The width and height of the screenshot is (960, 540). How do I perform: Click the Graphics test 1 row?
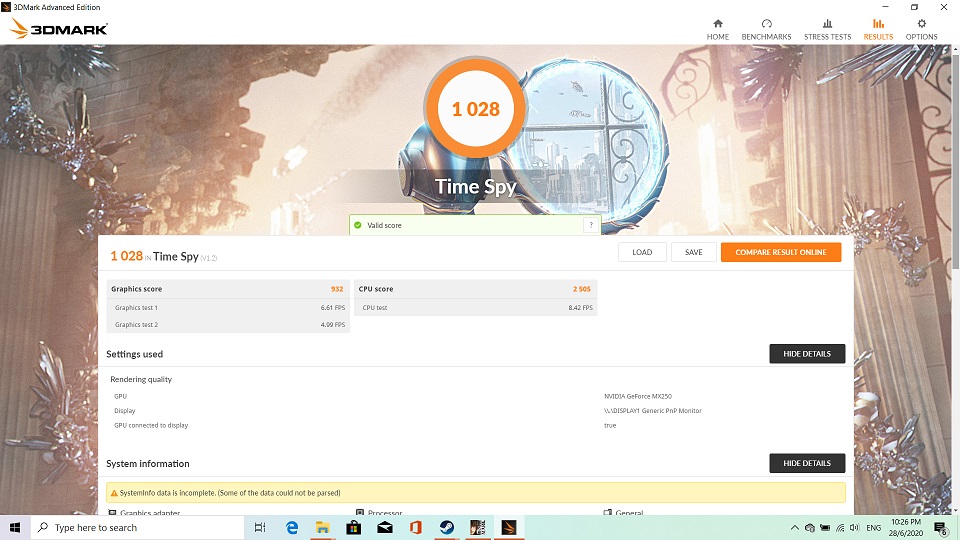[x=228, y=307]
